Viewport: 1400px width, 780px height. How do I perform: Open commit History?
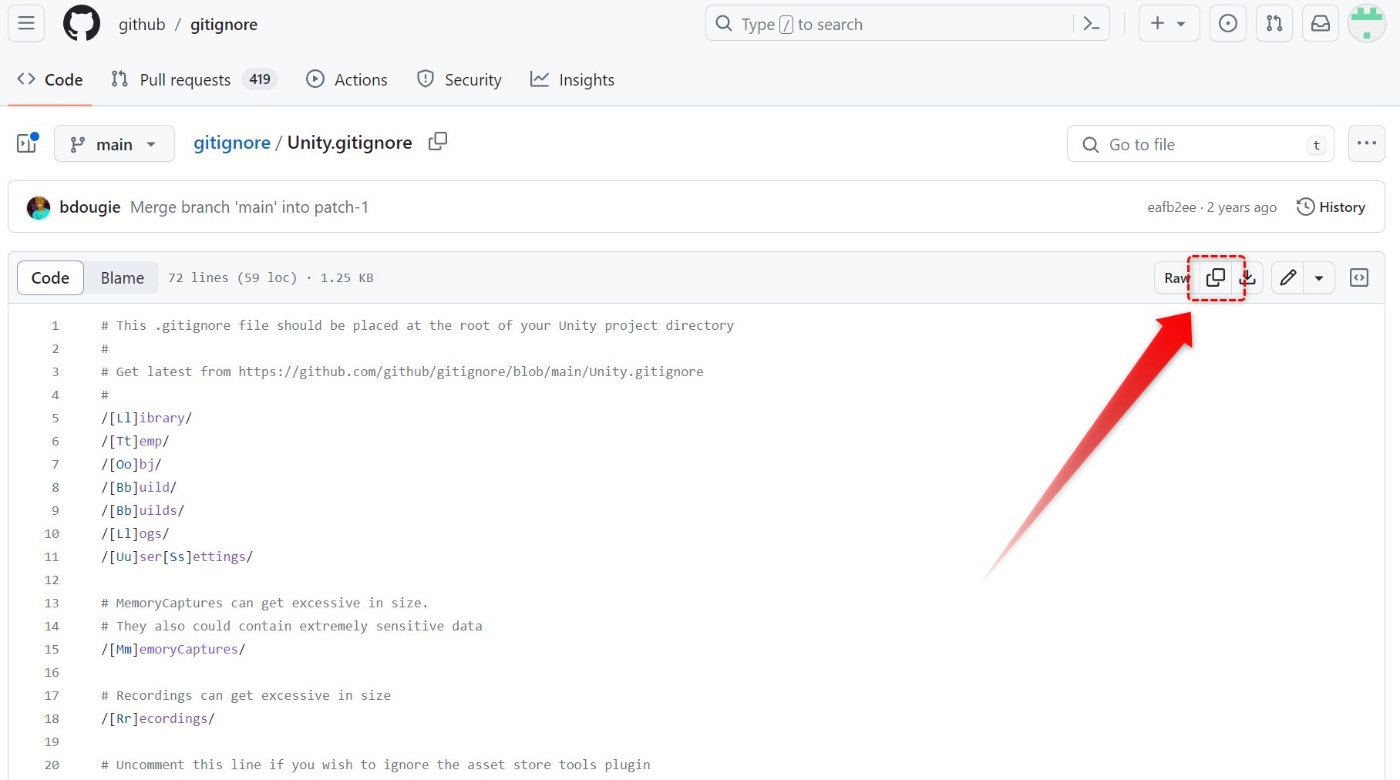[1331, 207]
